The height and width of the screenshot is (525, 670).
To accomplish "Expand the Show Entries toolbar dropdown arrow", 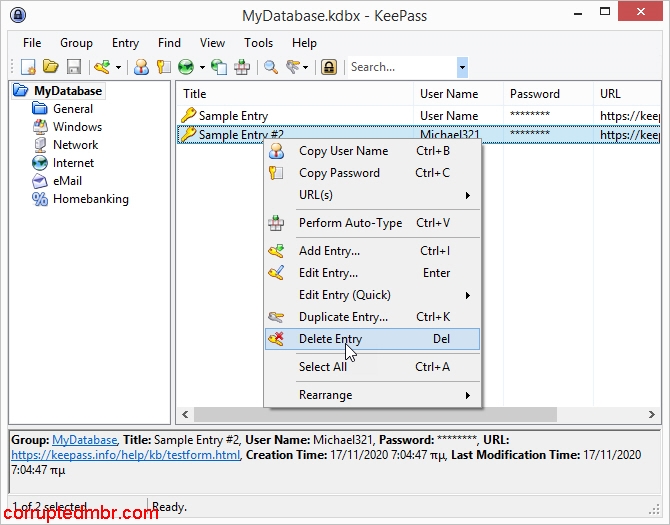I will [x=306, y=67].
